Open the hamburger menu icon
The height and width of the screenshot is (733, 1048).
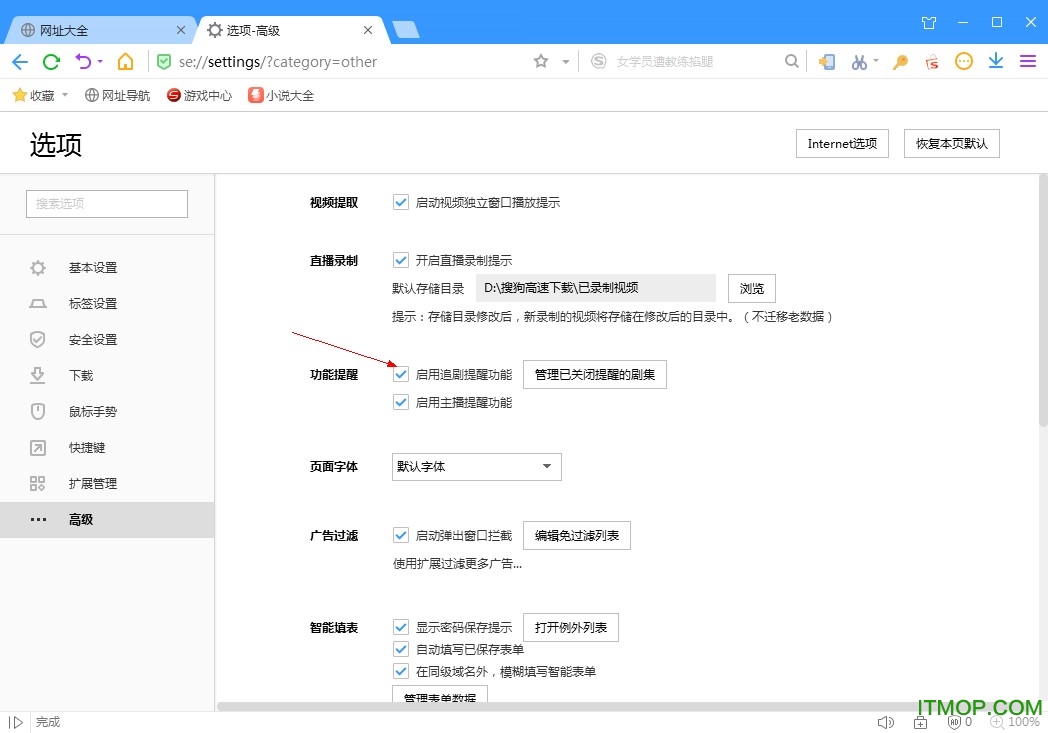coord(1028,61)
